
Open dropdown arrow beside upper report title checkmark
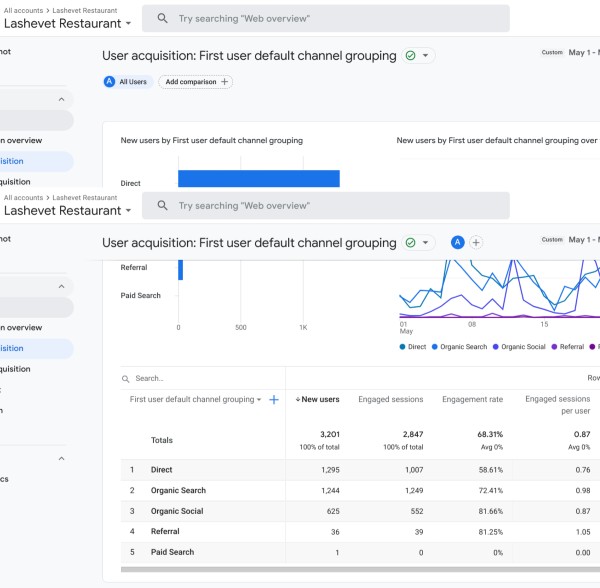click(425, 56)
